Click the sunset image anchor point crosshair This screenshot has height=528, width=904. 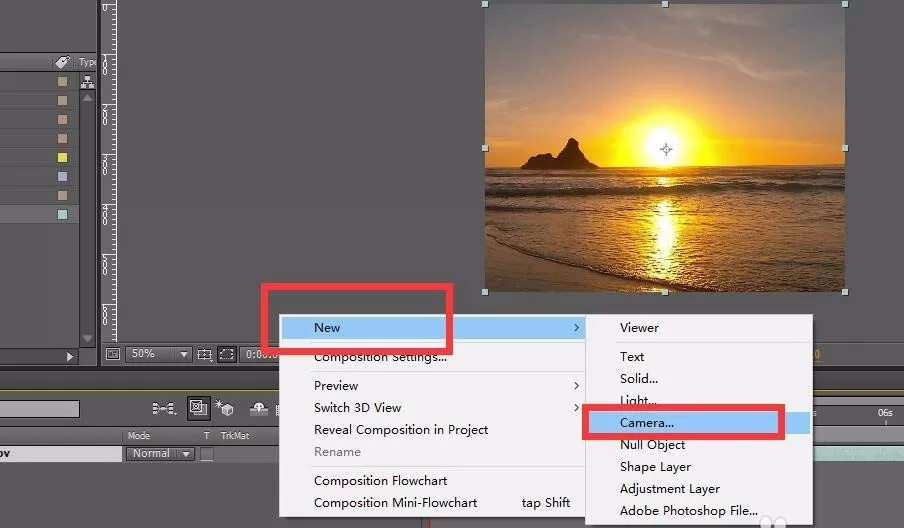pos(666,149)
